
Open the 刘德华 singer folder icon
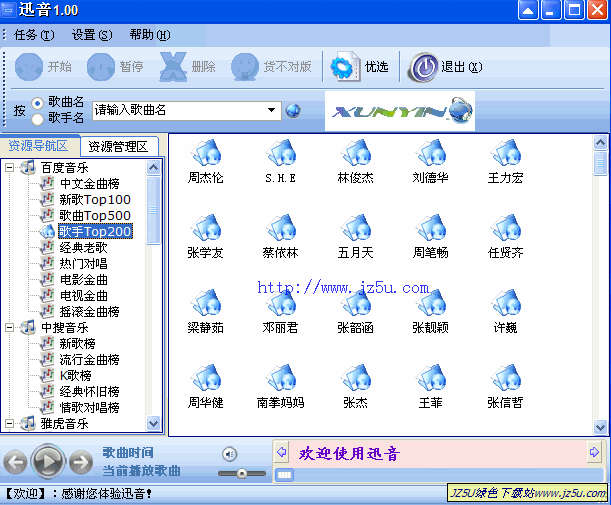click(431, 153)
